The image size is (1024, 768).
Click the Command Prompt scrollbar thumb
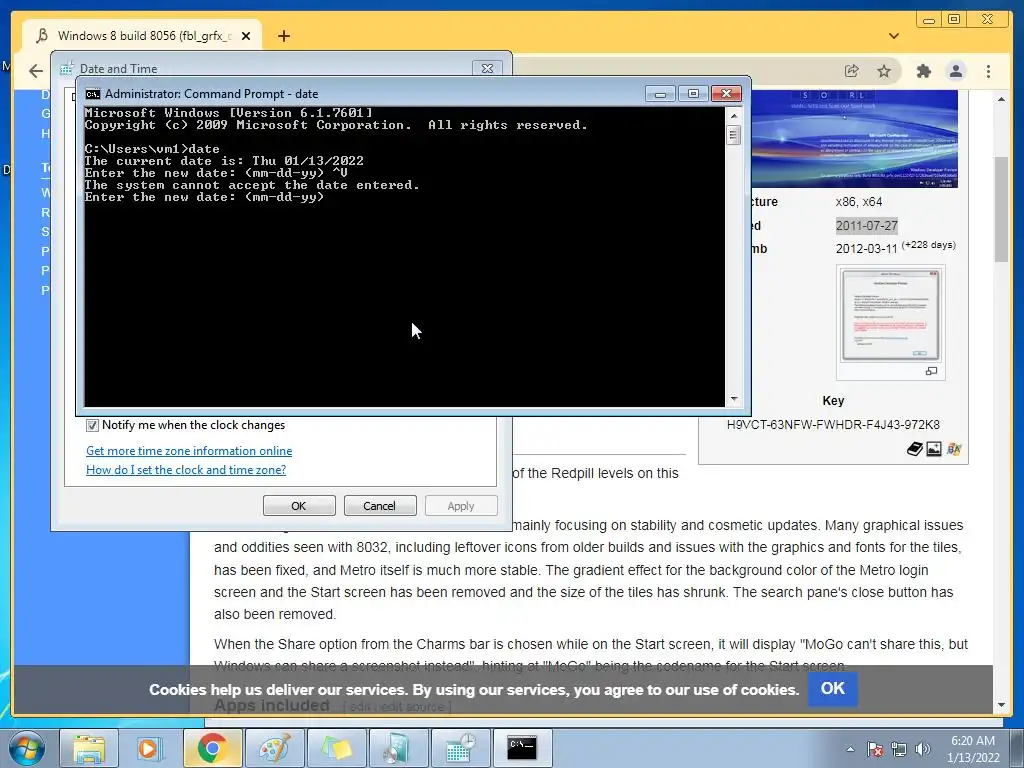click(x=733, y=135)
